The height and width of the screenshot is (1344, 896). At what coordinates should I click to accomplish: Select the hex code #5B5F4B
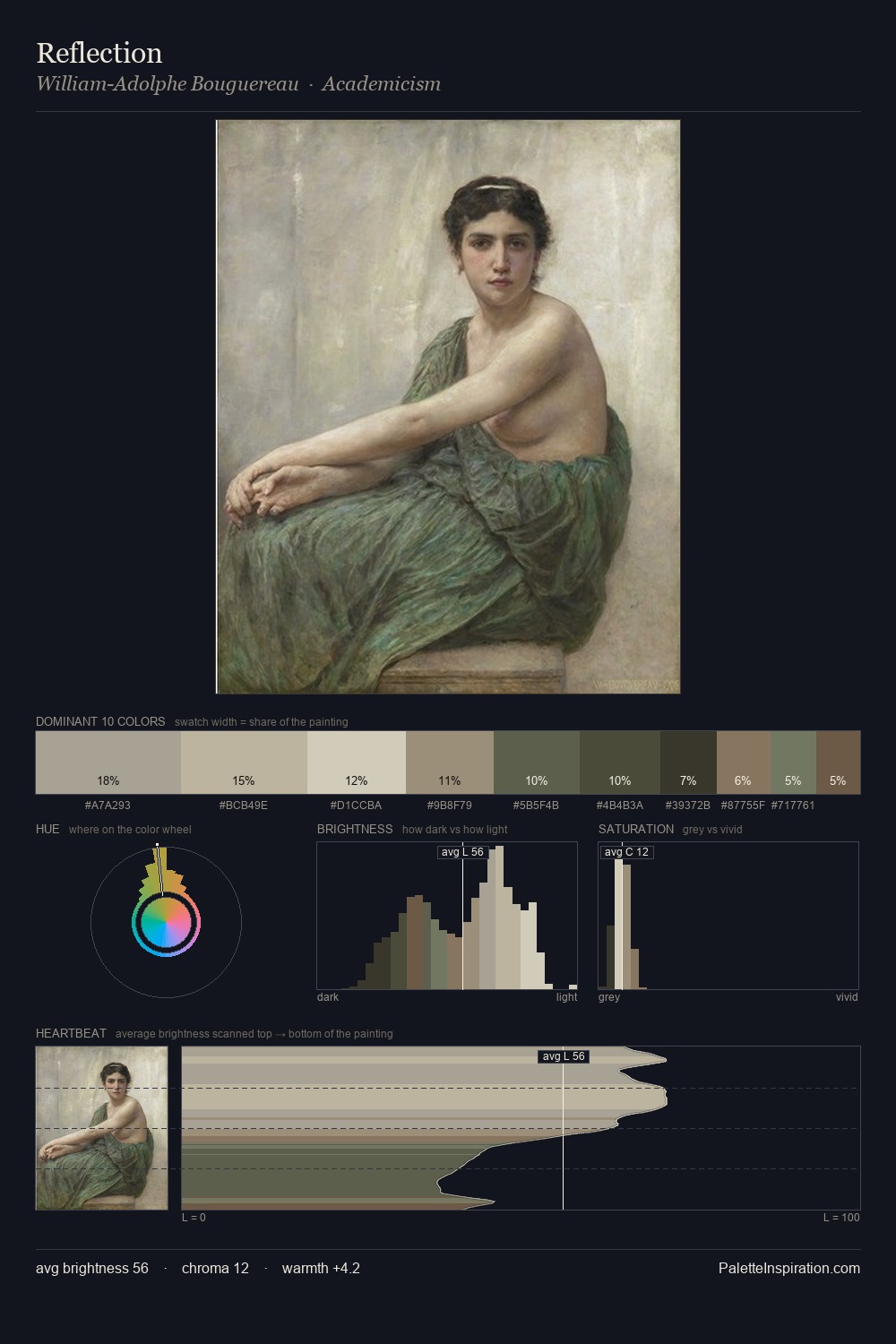pos(537,806)
